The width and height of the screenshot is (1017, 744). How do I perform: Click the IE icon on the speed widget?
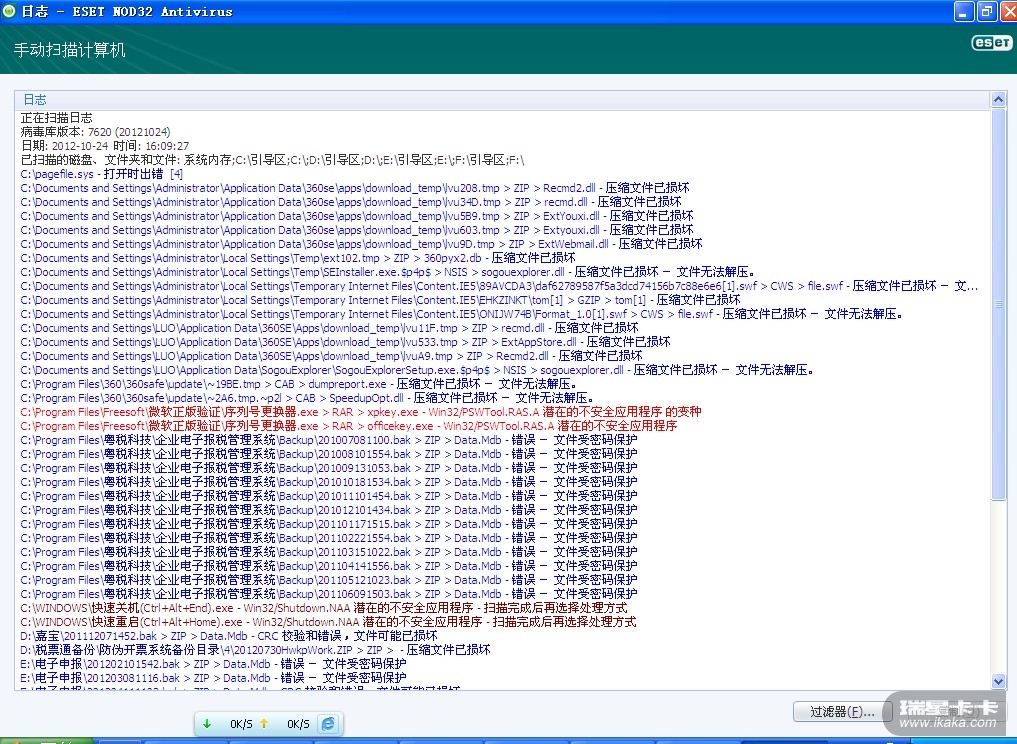pos(327,724)
